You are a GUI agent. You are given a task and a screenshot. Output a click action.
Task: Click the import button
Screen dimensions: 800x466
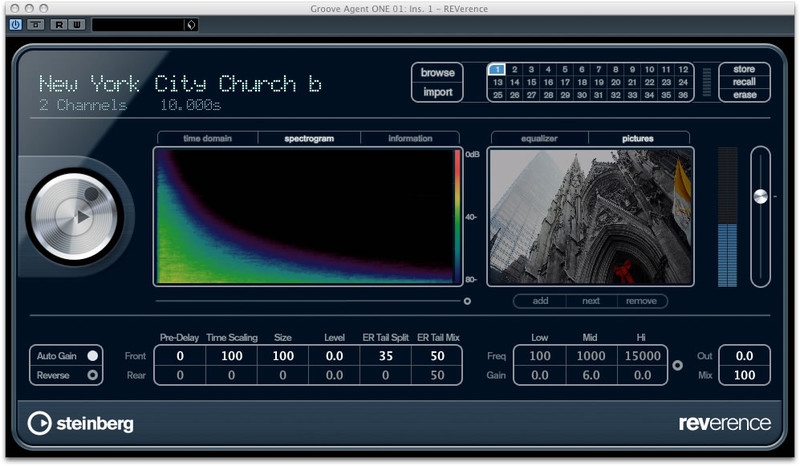[437, 92]
